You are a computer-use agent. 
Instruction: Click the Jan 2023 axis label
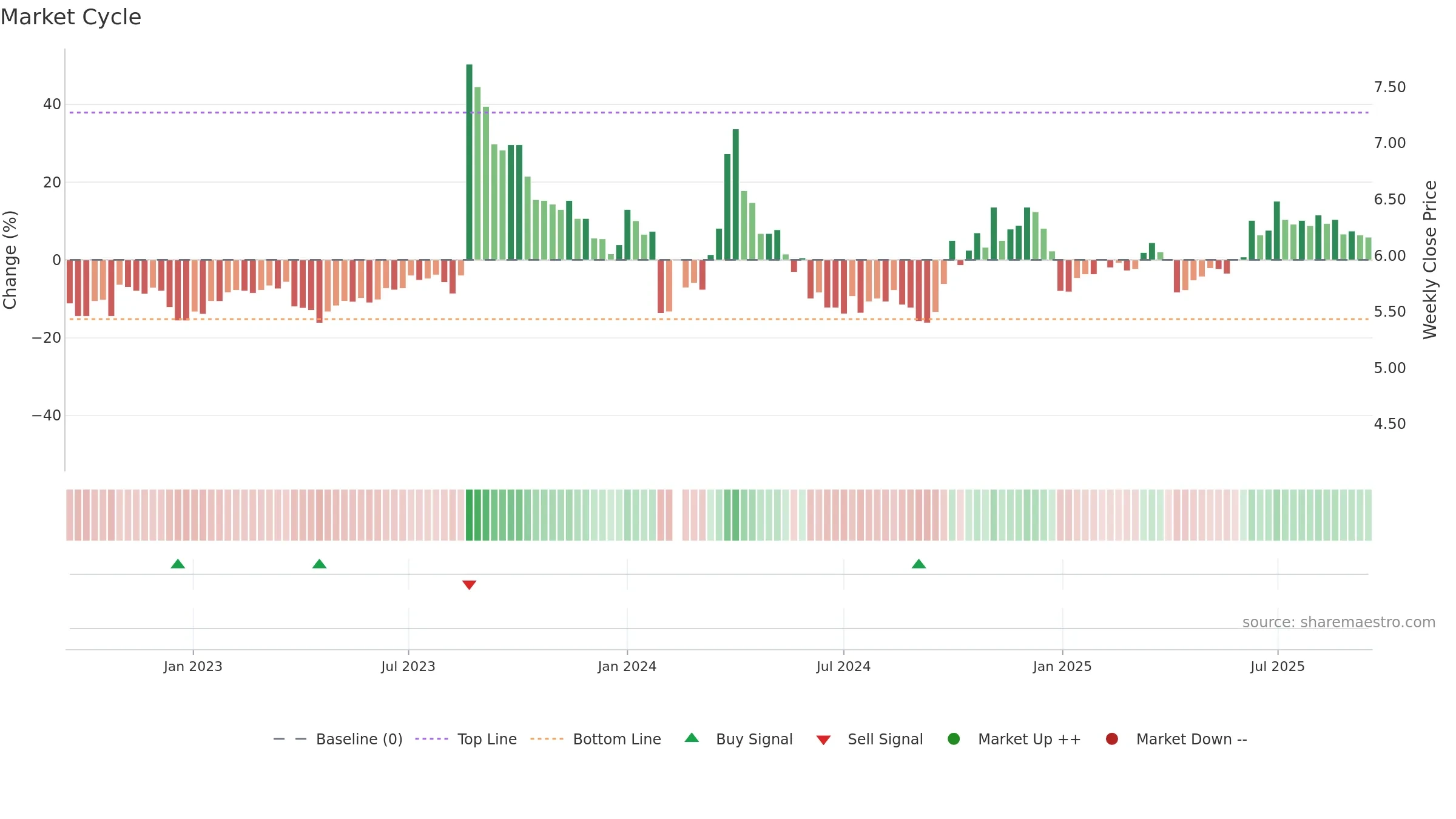tap(193, 666)
